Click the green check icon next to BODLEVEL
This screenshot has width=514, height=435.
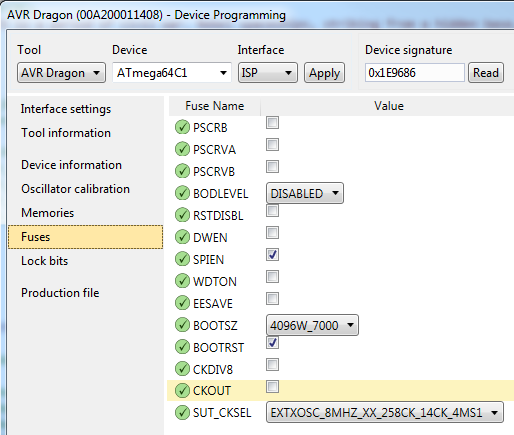[x=182, y=193]
